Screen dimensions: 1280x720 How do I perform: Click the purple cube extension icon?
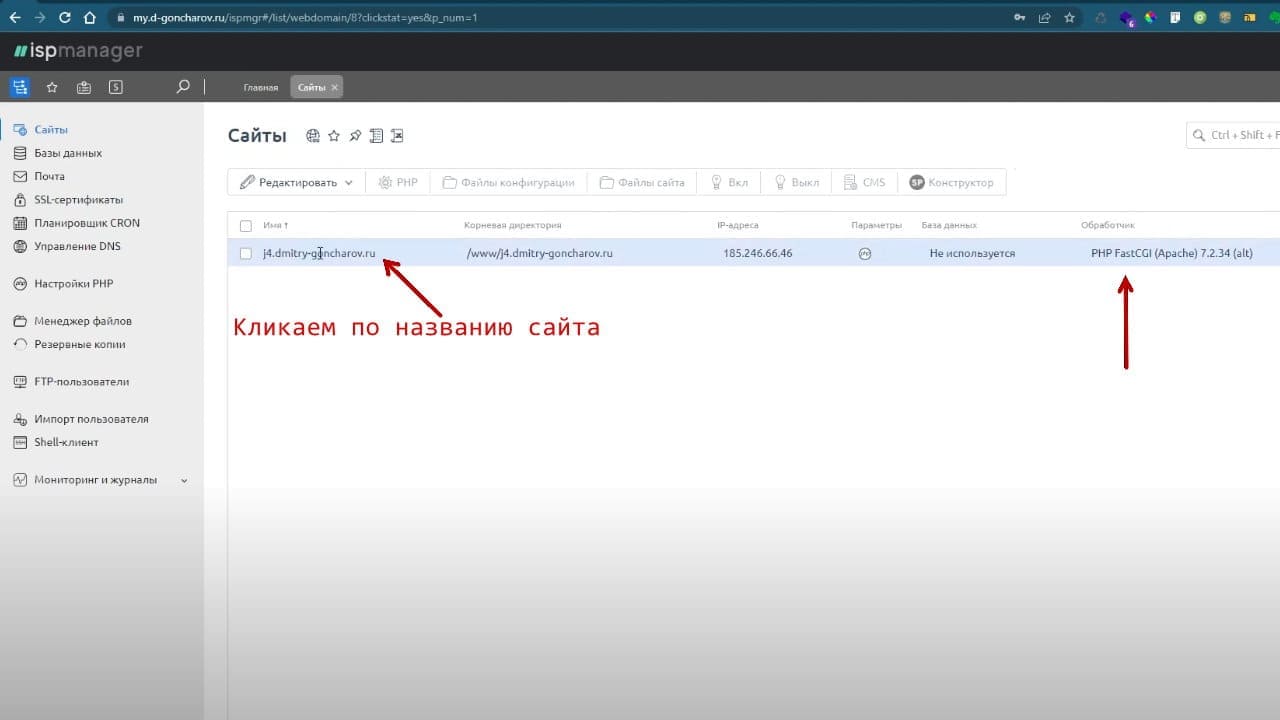pyautogui.click(x=1126, y=18)
